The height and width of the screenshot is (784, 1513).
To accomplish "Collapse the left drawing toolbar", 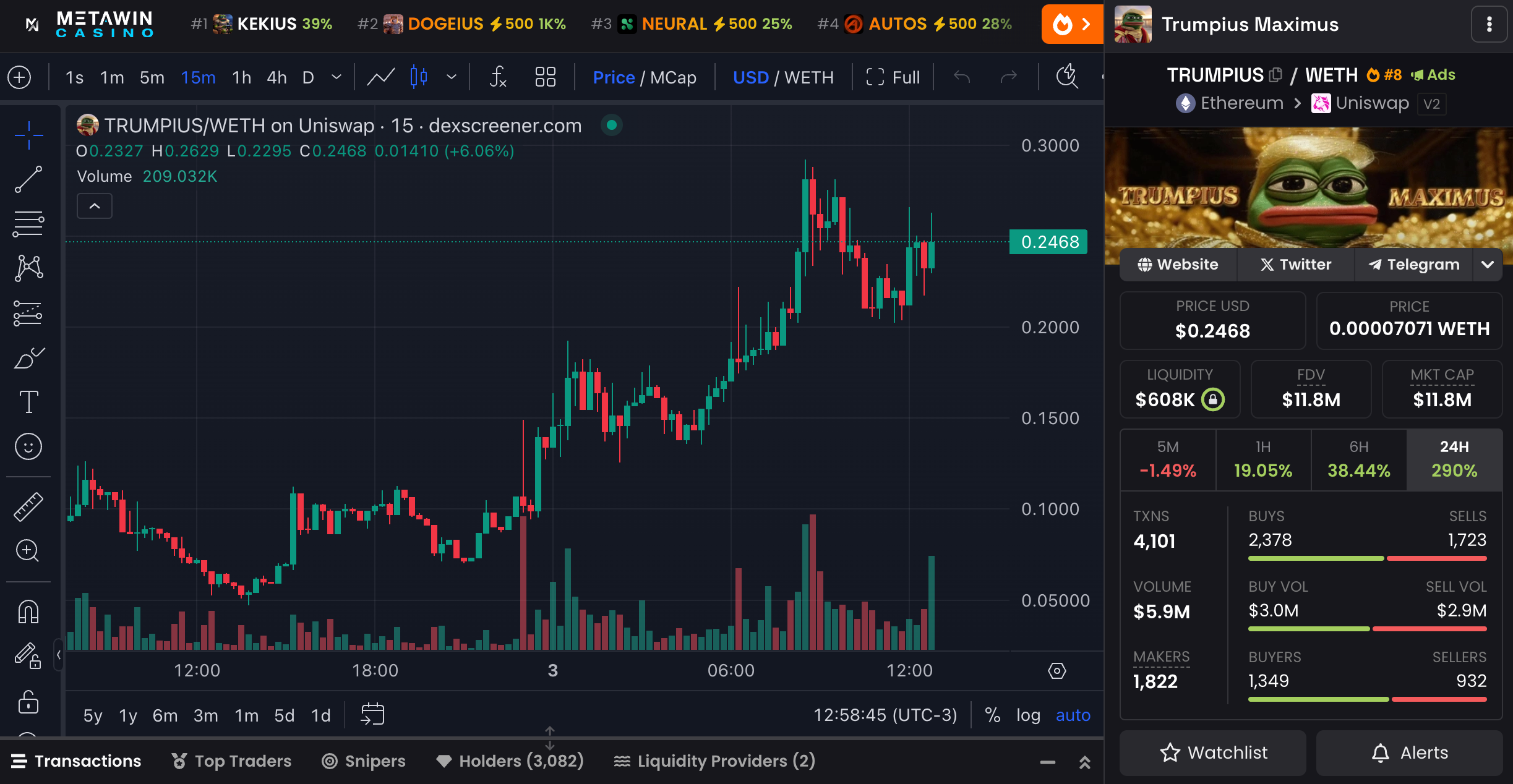I will click(x=58, y=654).
